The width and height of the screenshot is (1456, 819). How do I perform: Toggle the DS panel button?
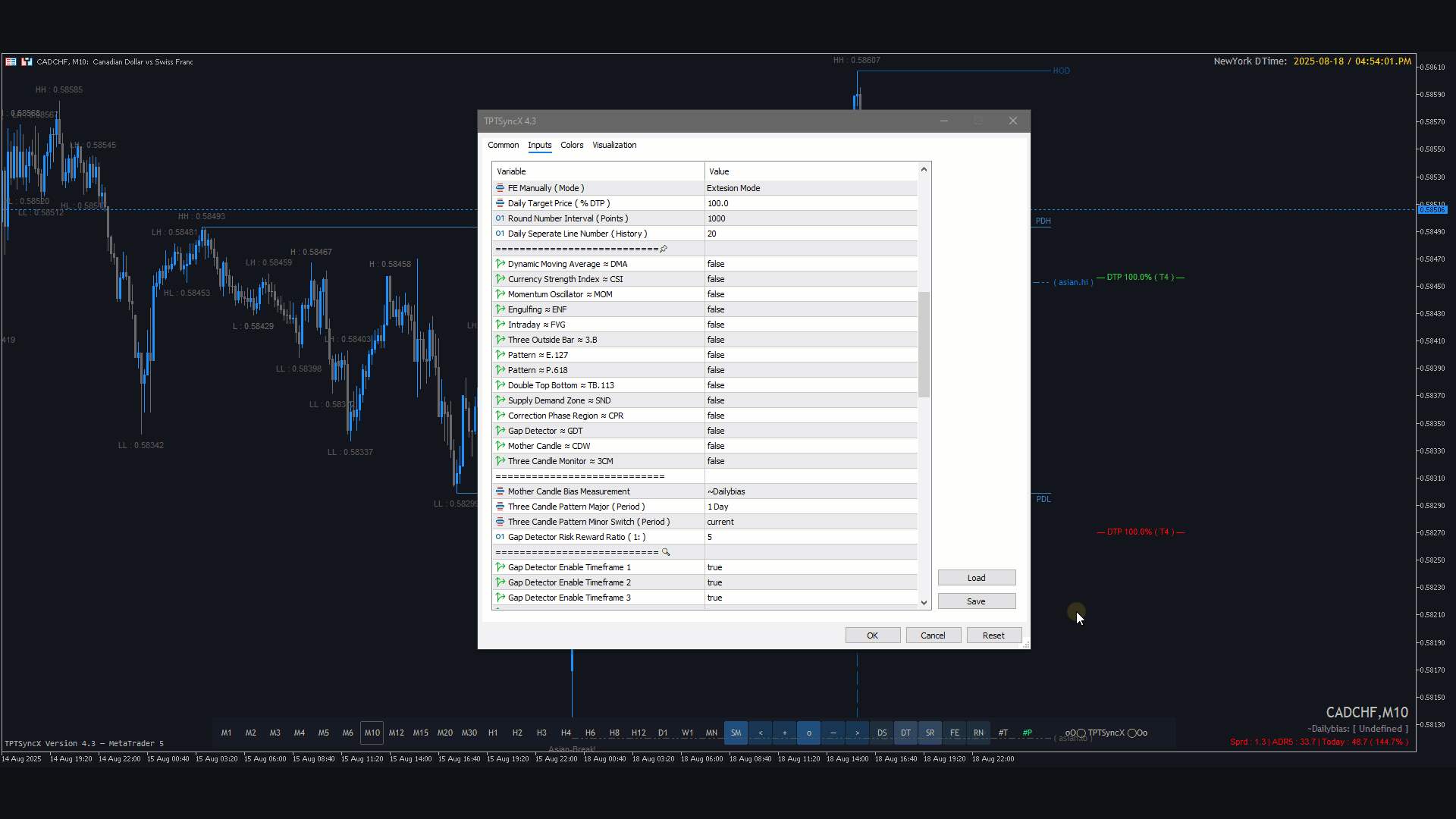coord(881,733)
